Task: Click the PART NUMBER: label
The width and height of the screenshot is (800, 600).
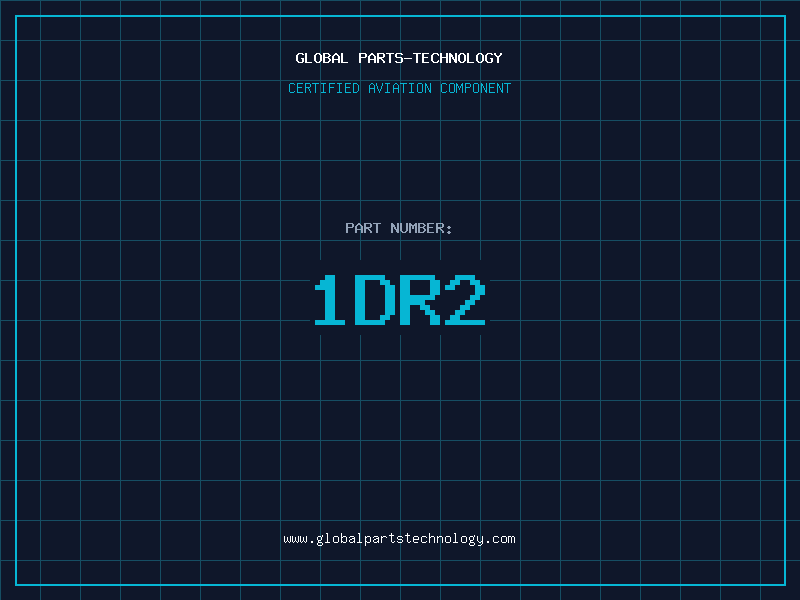Action: [x=399, y=229]
